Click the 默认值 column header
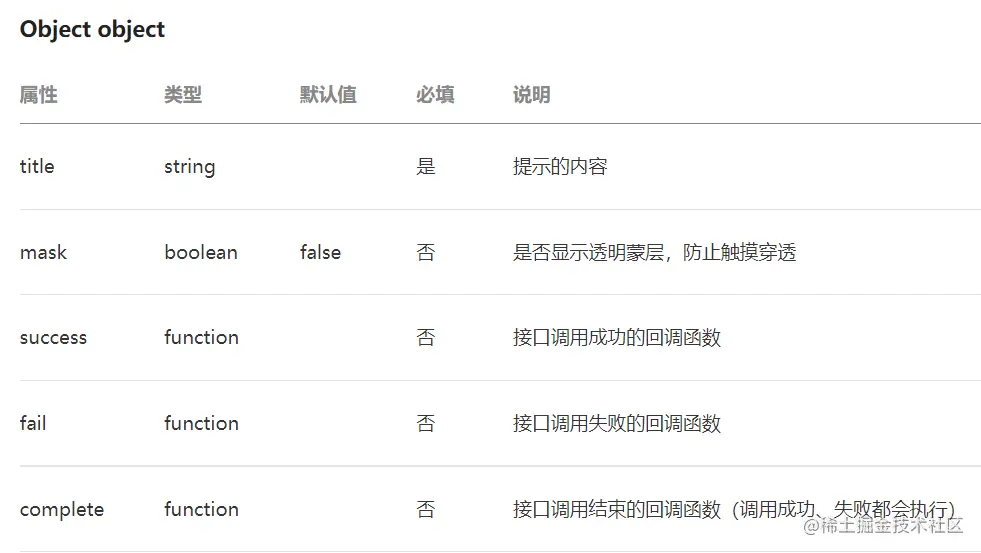Viewport: 981px width, 553px height. (328, 95)
